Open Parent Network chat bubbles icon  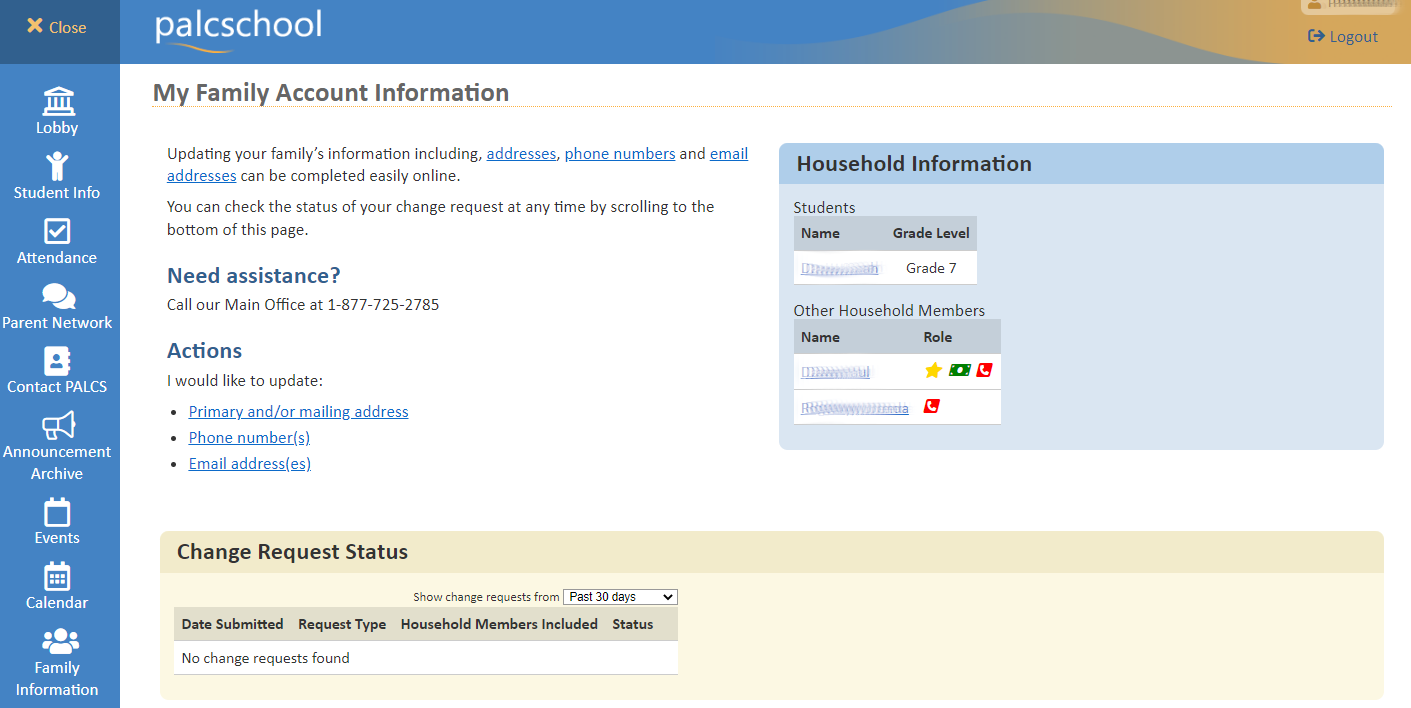coord(58,296)
